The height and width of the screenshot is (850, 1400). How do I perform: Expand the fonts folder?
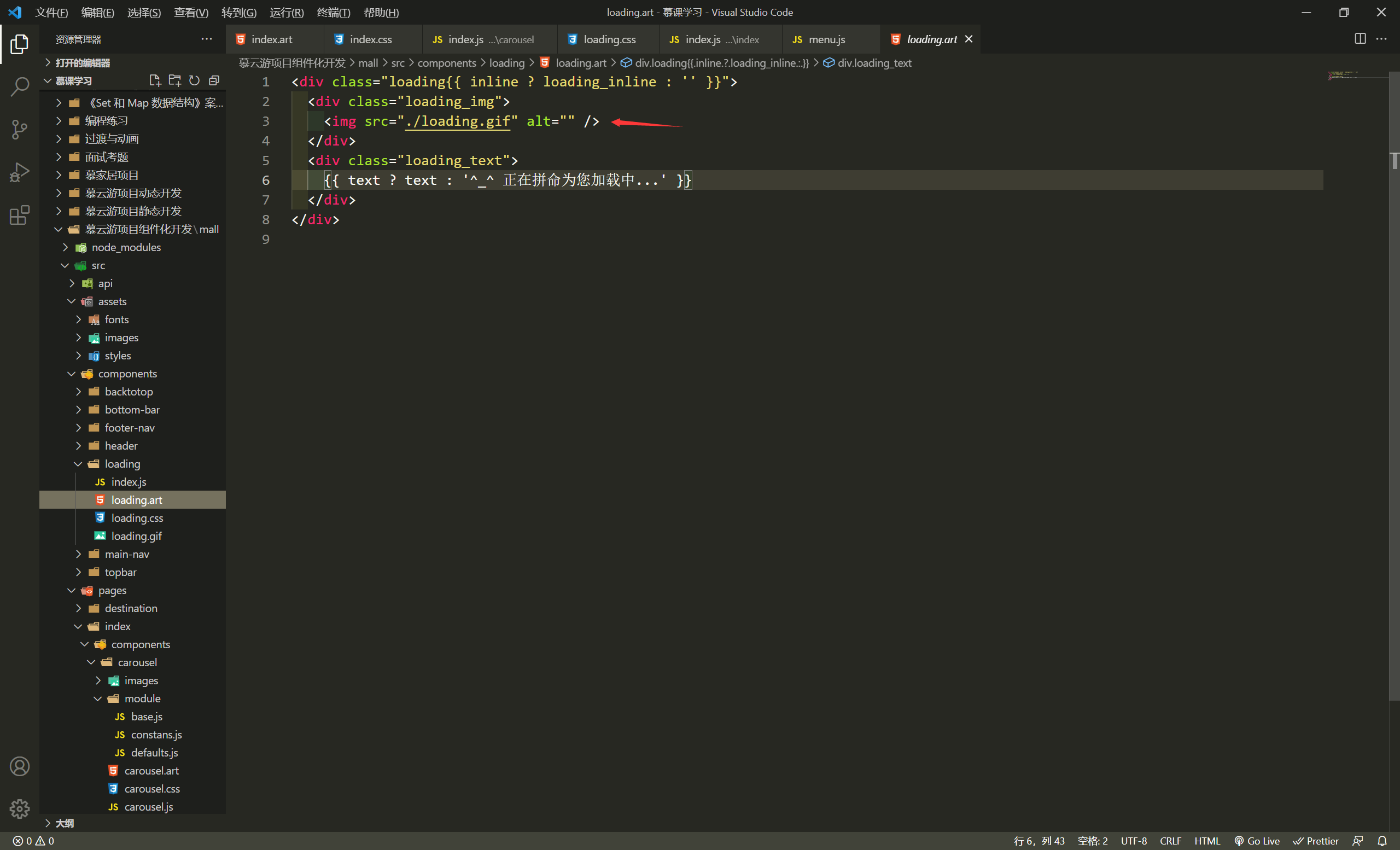(116, 319)
